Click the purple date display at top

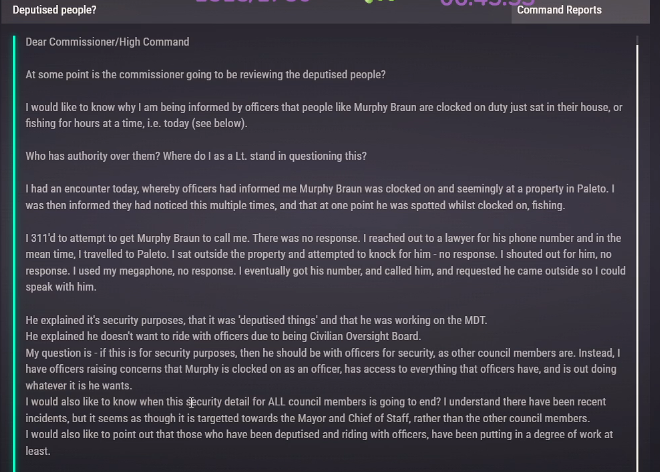tap(253, 2)
